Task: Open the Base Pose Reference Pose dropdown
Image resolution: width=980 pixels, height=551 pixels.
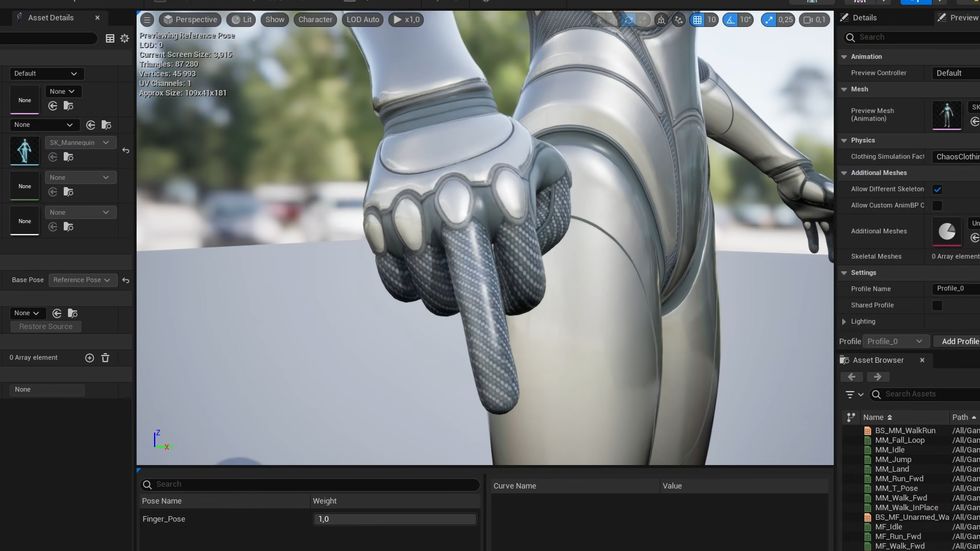Action: pyautogui.click(x=81, y=280)
